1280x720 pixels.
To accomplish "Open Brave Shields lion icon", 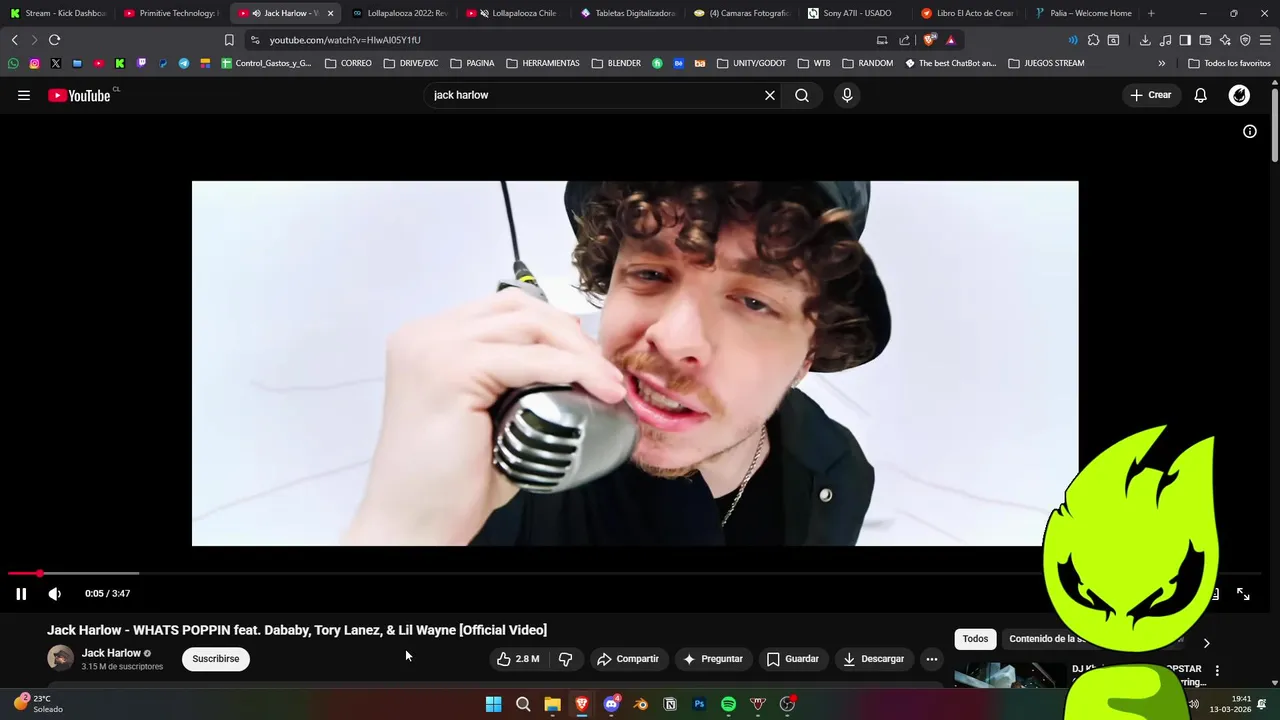I will pos(929,40).
